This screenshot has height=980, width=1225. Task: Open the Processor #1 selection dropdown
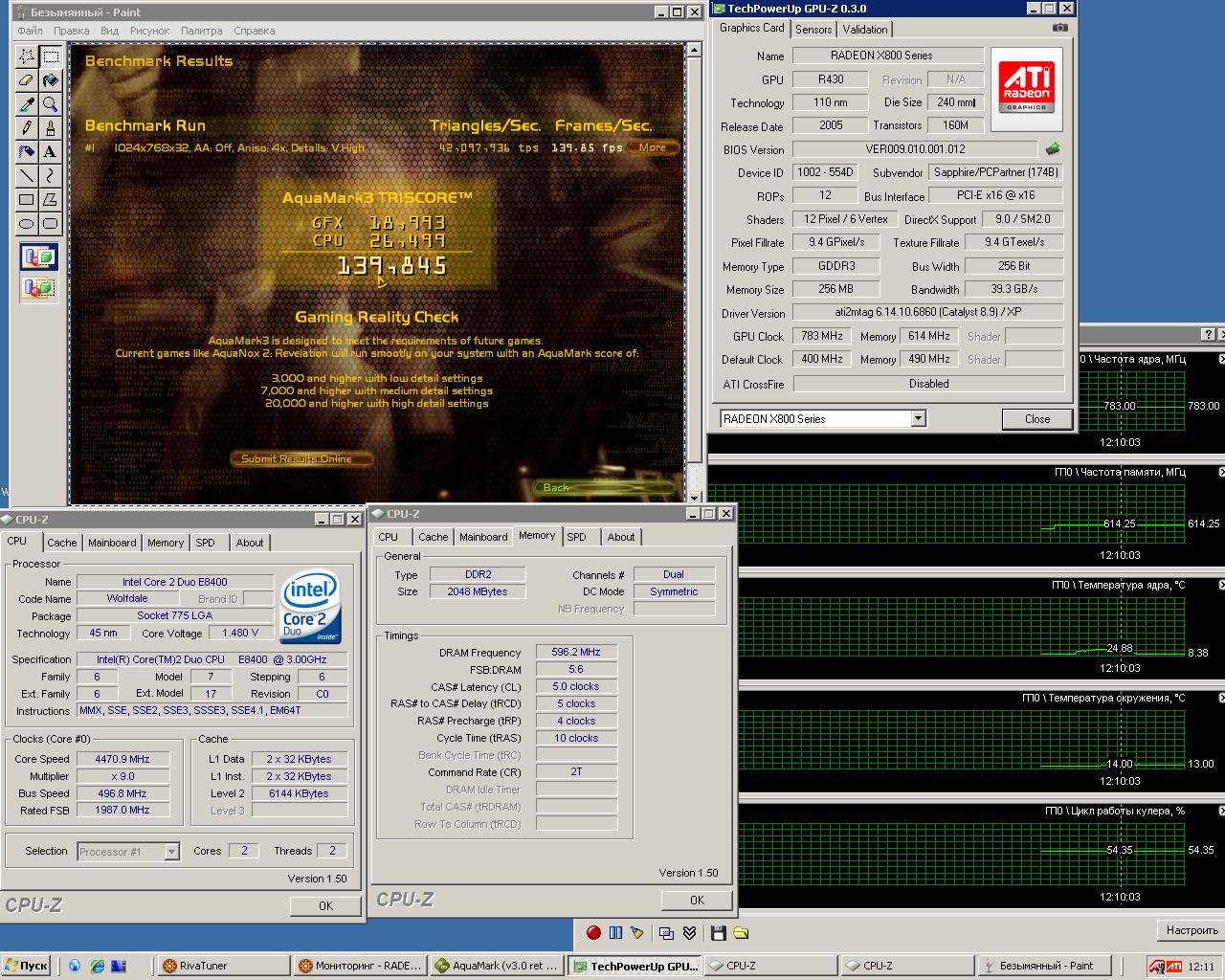(x=171, y=851)
